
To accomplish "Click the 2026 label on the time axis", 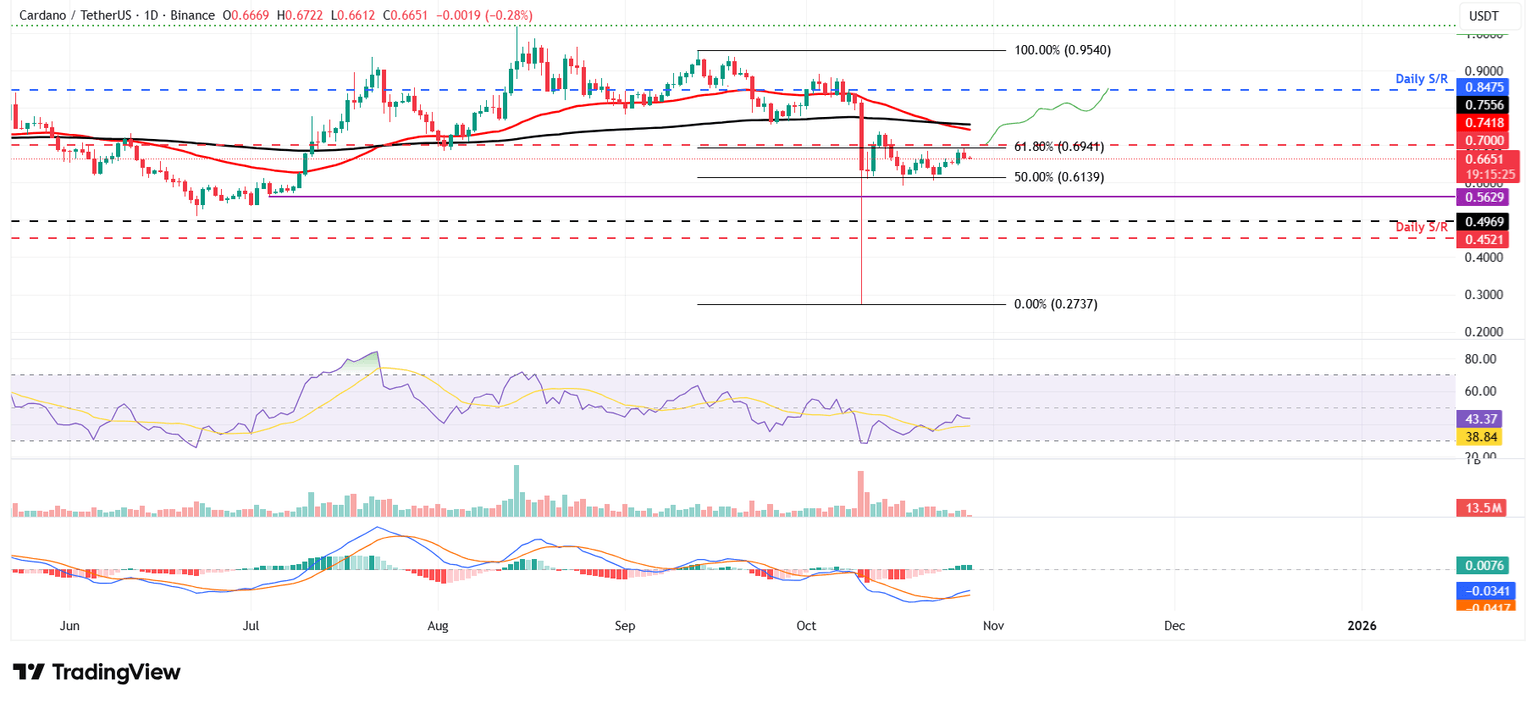I will [x=1360, y=625].
